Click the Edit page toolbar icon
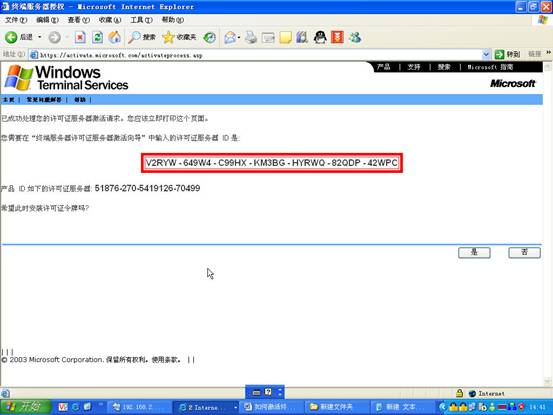Image resolution: width=553 pixels, height=415 pixels. coord(268,37)
